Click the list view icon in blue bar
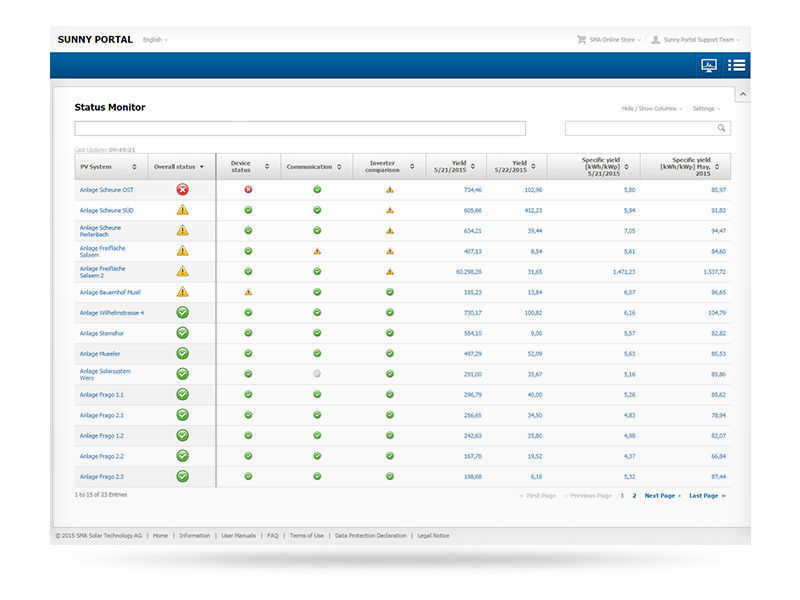Image resolution: width=800 pixels, height=600 pixels. pos(737,65)
